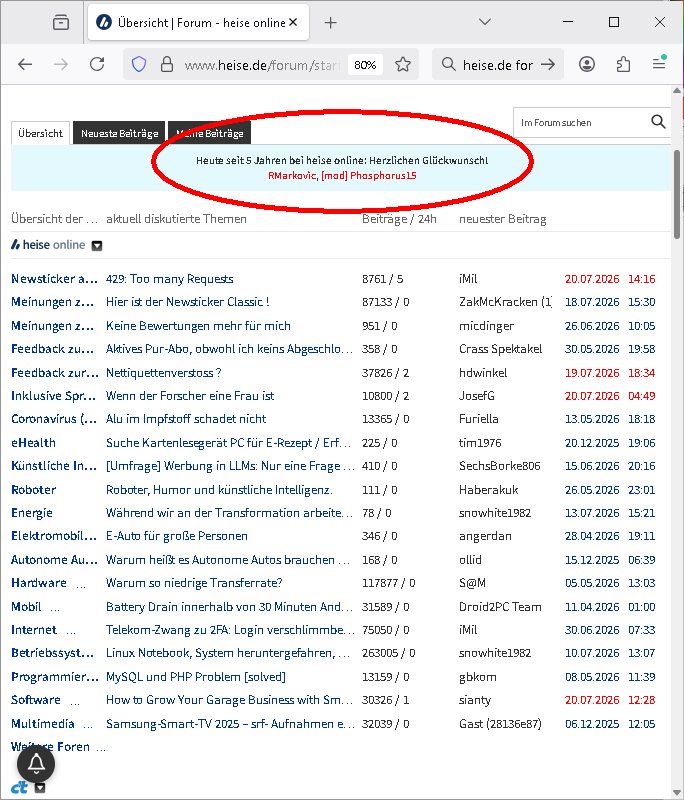Open thread Nettiquettenverstoss ?

[164, 373]
